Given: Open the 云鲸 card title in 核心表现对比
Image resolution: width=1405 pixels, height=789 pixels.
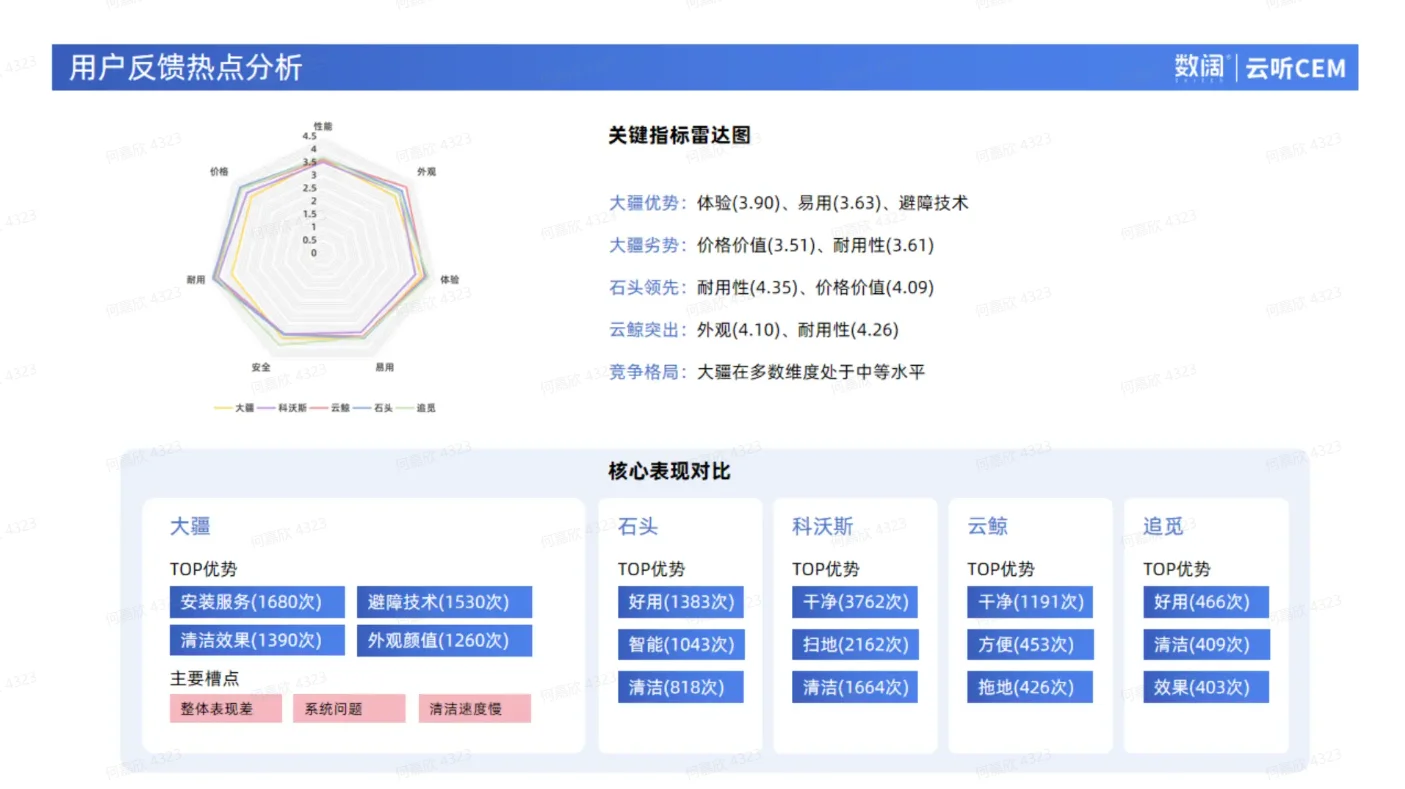Looking at the screenshot, I should (988, 526).
